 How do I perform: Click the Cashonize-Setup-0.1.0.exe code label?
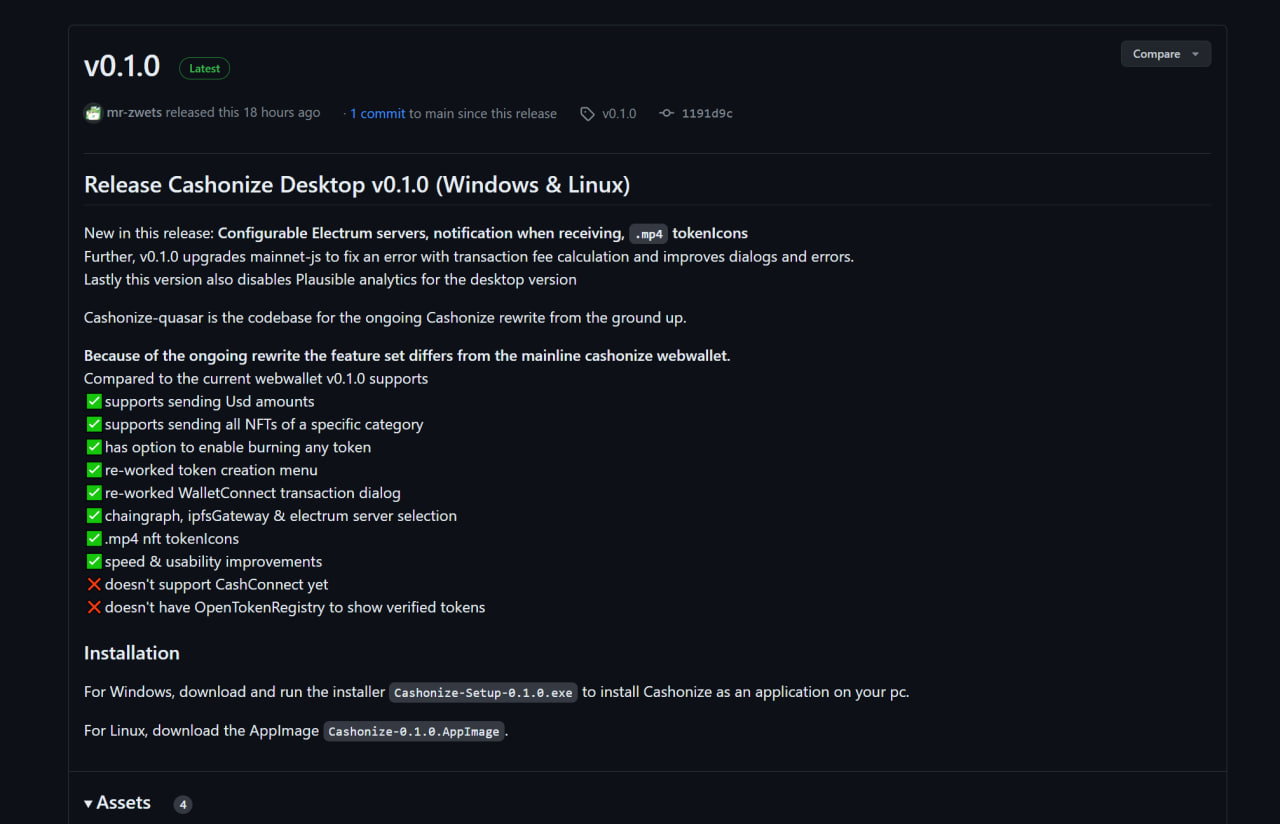click(x=483, y=692)
